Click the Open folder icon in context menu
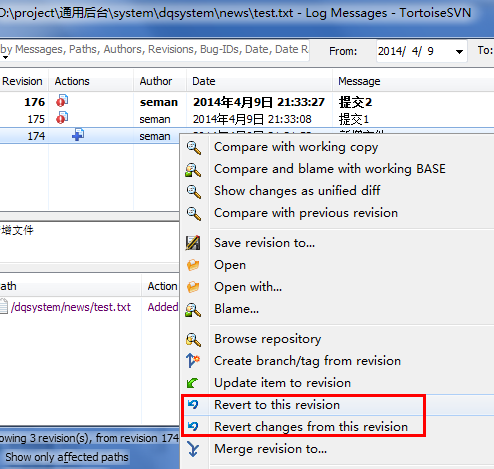This screenshot has width=494, height=469. coord(193,265)
